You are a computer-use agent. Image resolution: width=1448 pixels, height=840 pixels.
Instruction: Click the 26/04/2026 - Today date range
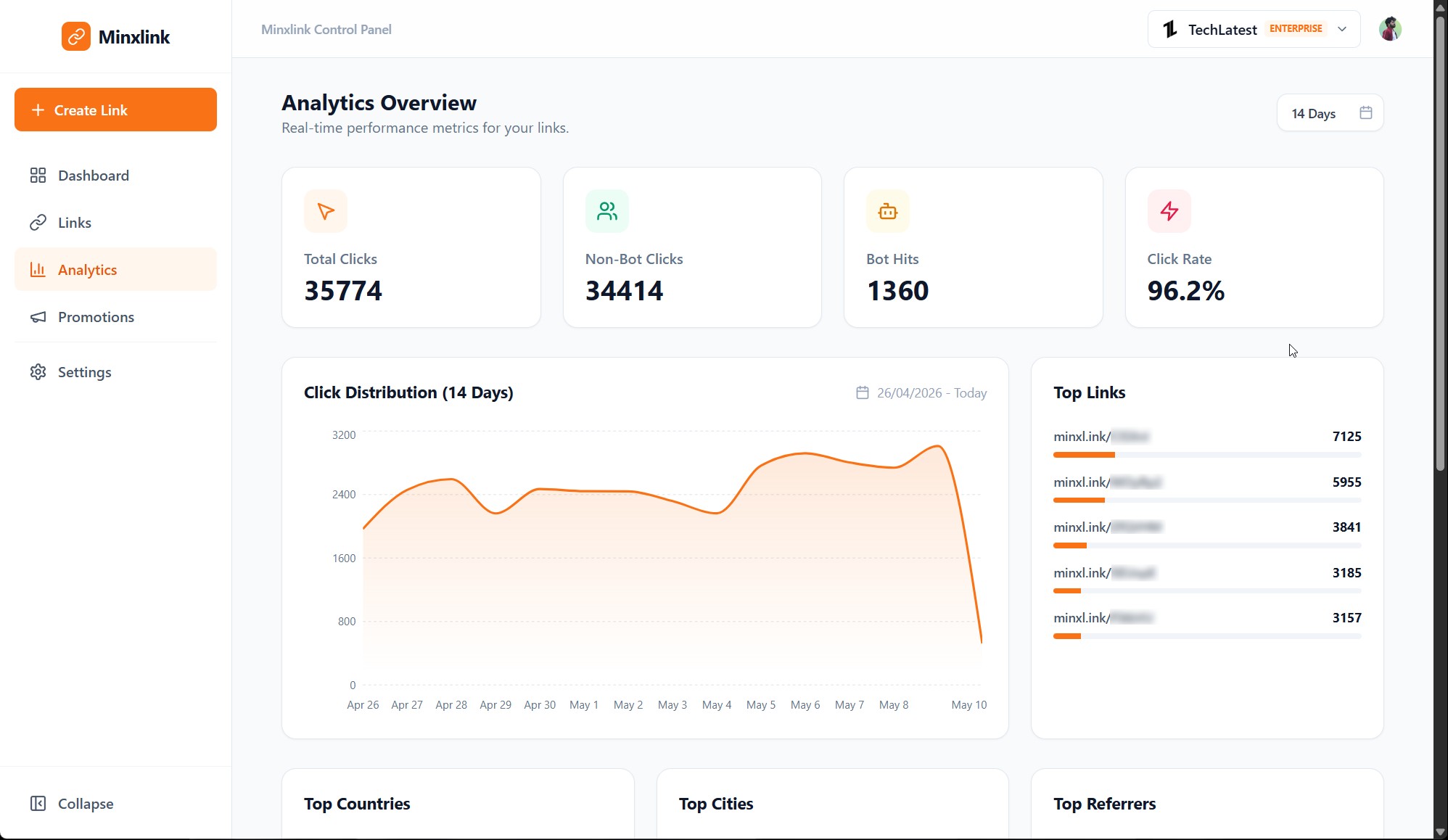[931, 392]
